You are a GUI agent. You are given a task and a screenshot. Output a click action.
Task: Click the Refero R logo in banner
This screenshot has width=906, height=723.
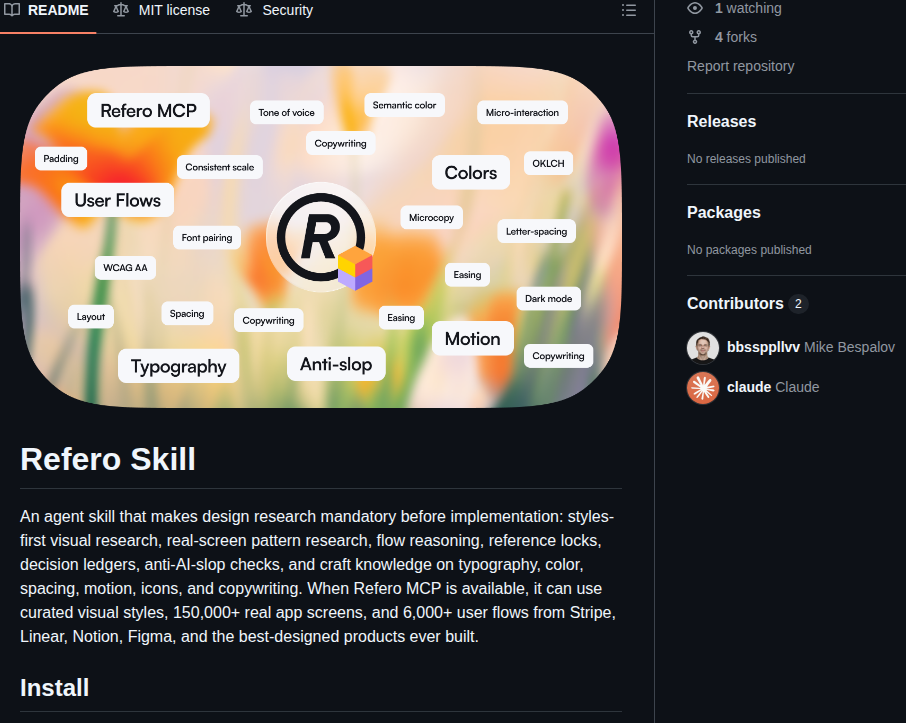[321, 237]
